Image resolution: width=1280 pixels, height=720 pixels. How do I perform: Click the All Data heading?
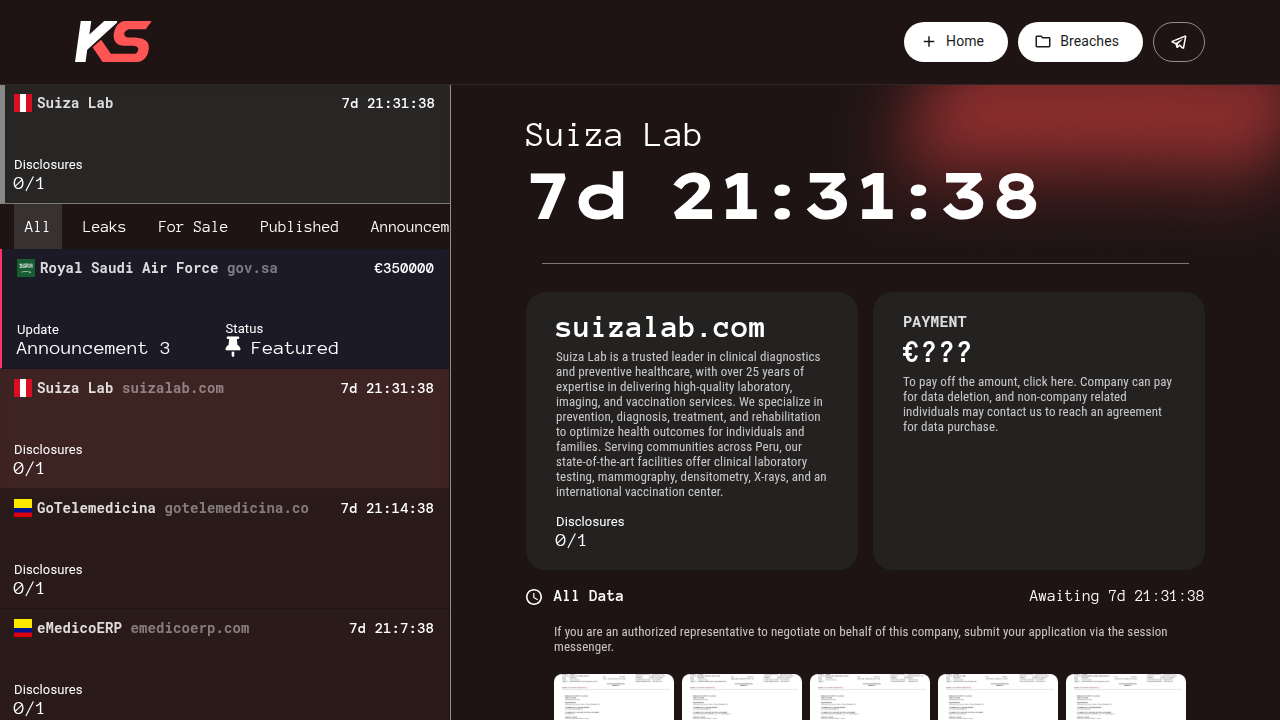point(588,596)
